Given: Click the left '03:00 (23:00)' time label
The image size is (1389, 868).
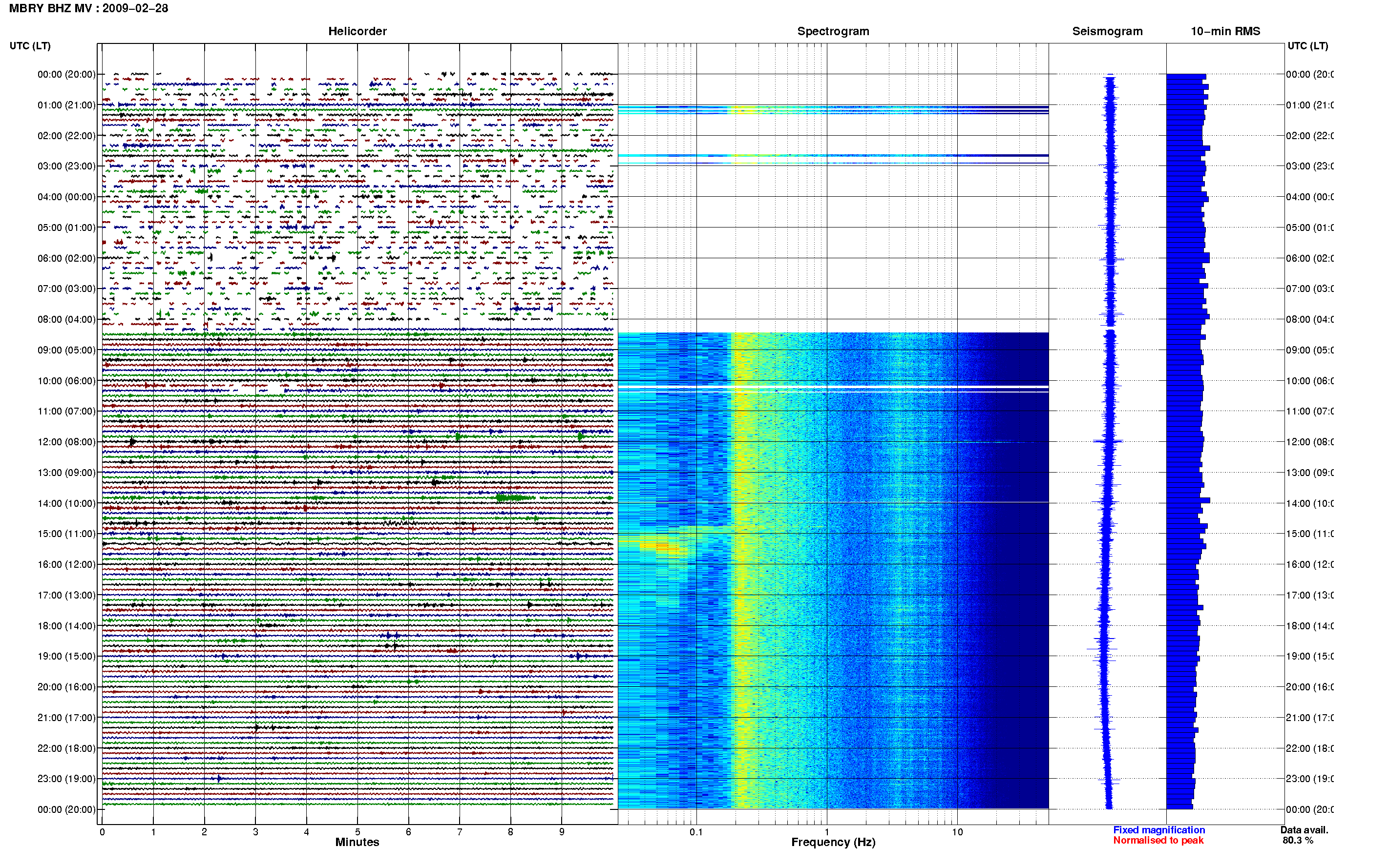Looking at the screenshot, I should point(66,166).
